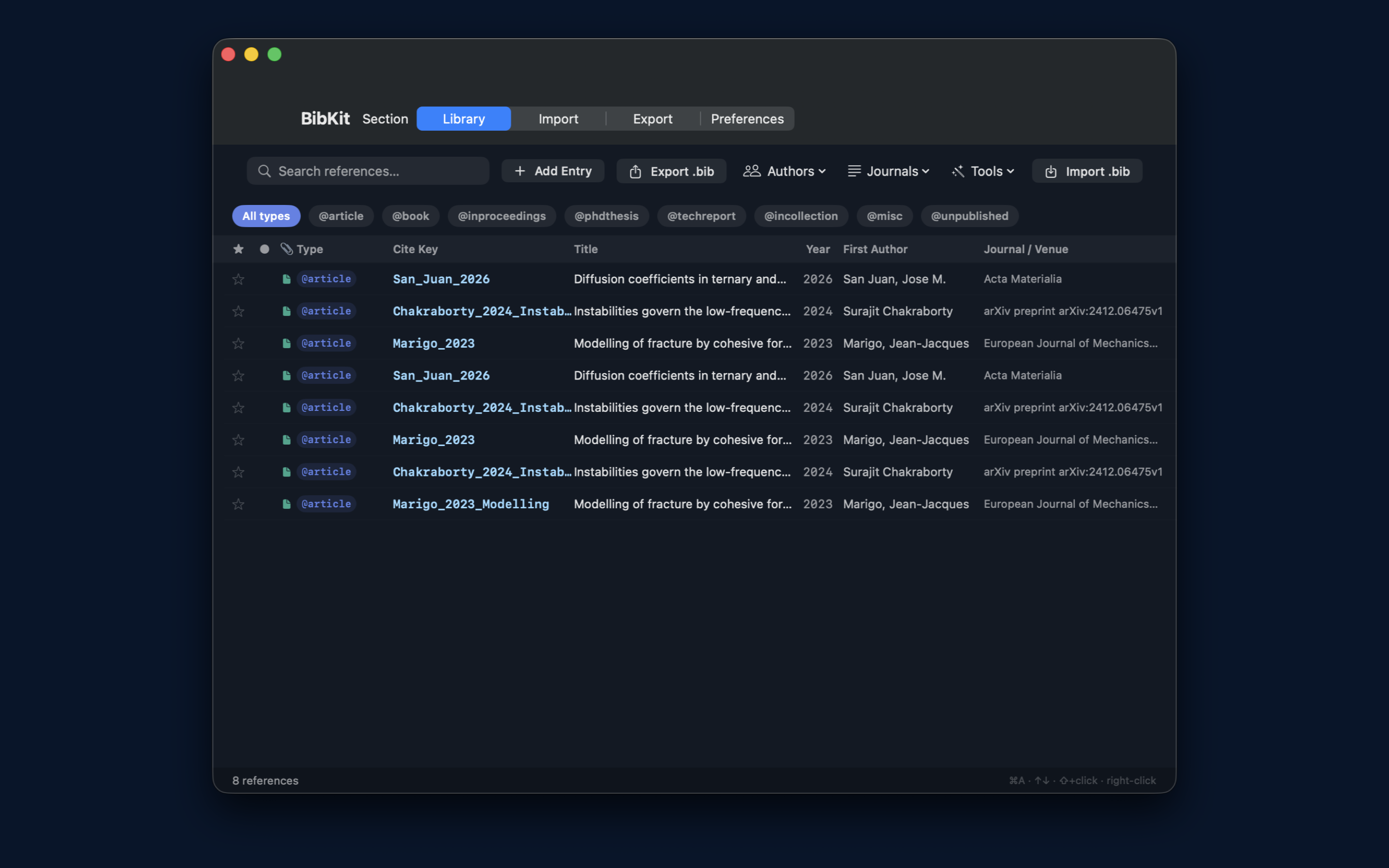This screenshot has width=1389, height=868.
Task: Star the topmost Marigo_2023 reference
Action: (238, 343)
